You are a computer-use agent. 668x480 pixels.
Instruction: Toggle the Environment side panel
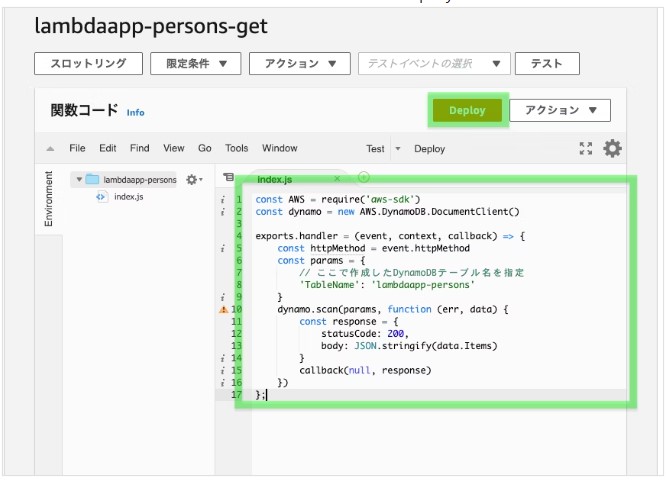click(x=49, y=198)
